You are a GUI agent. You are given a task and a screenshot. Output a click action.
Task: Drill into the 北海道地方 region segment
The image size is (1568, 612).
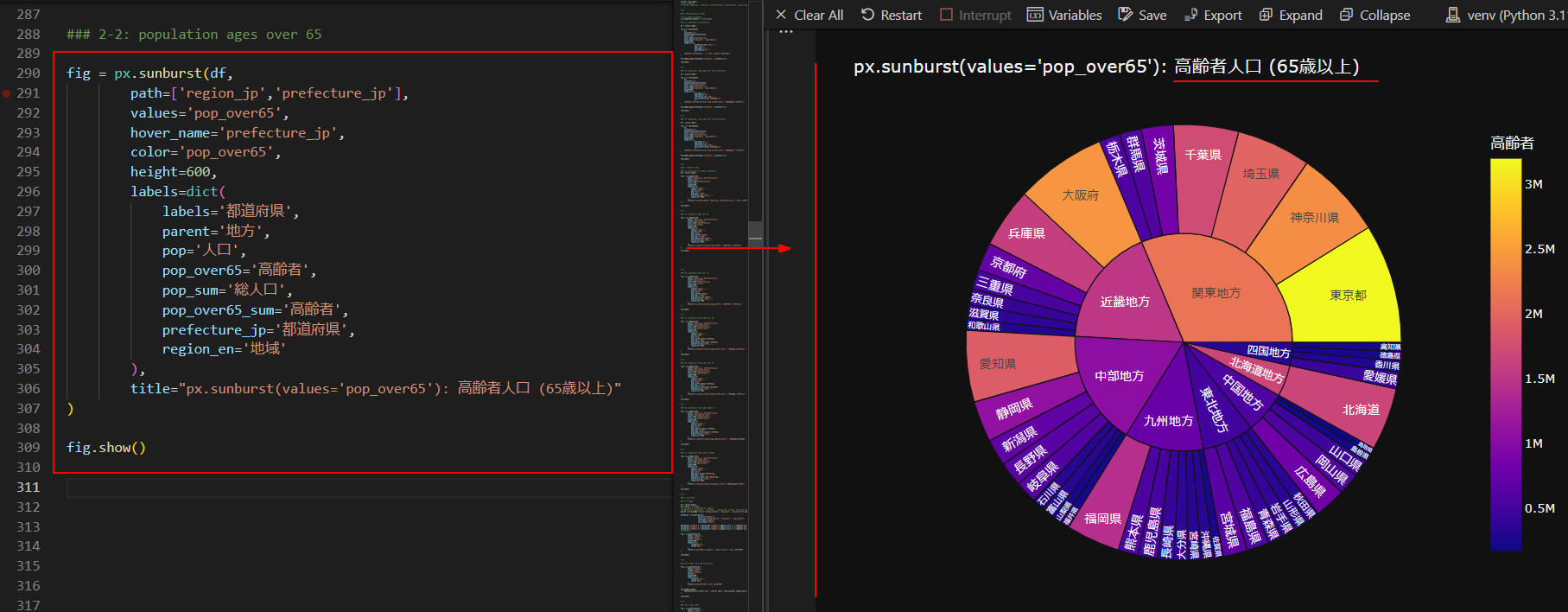(x=1257, y=370)
